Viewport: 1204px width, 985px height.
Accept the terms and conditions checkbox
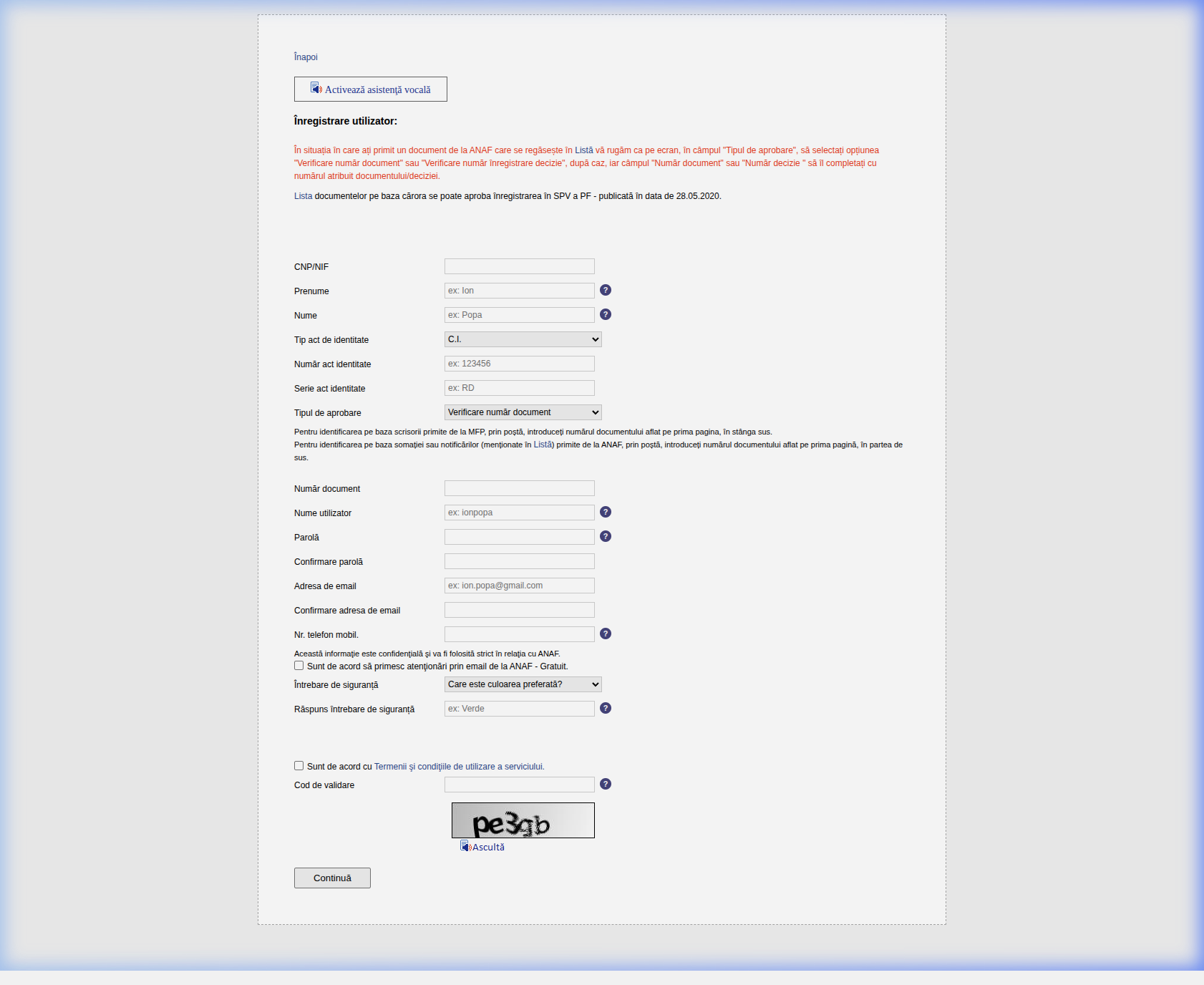coord(299,766)
